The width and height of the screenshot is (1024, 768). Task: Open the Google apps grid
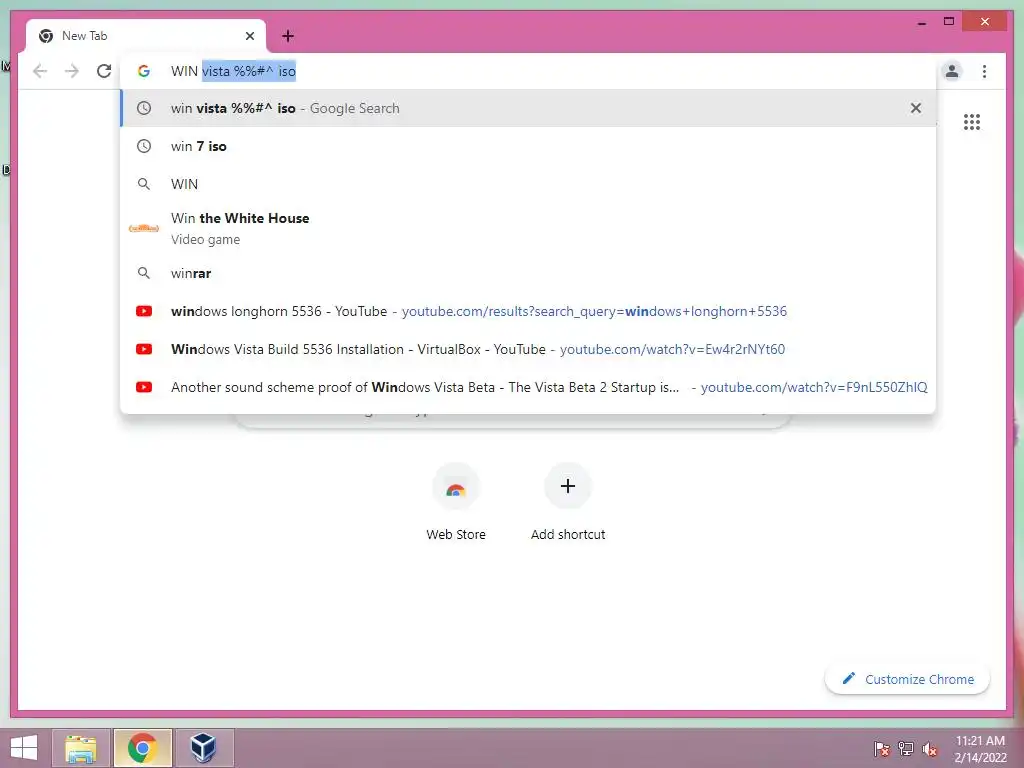972,122
